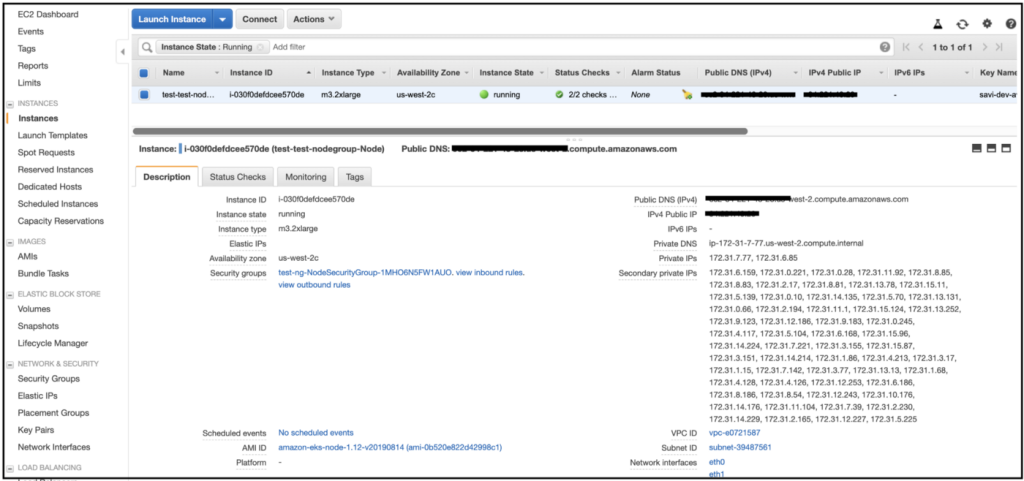Open Launch Templates in sidebar

(52, 135)
